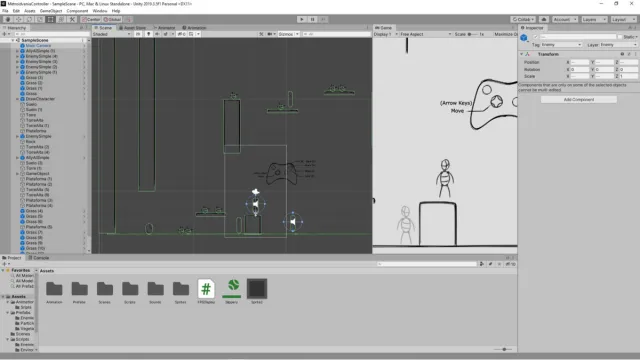
Task: Expand EnemySimple (4) in Hierarchy
Action: click(x=17, y=56)
